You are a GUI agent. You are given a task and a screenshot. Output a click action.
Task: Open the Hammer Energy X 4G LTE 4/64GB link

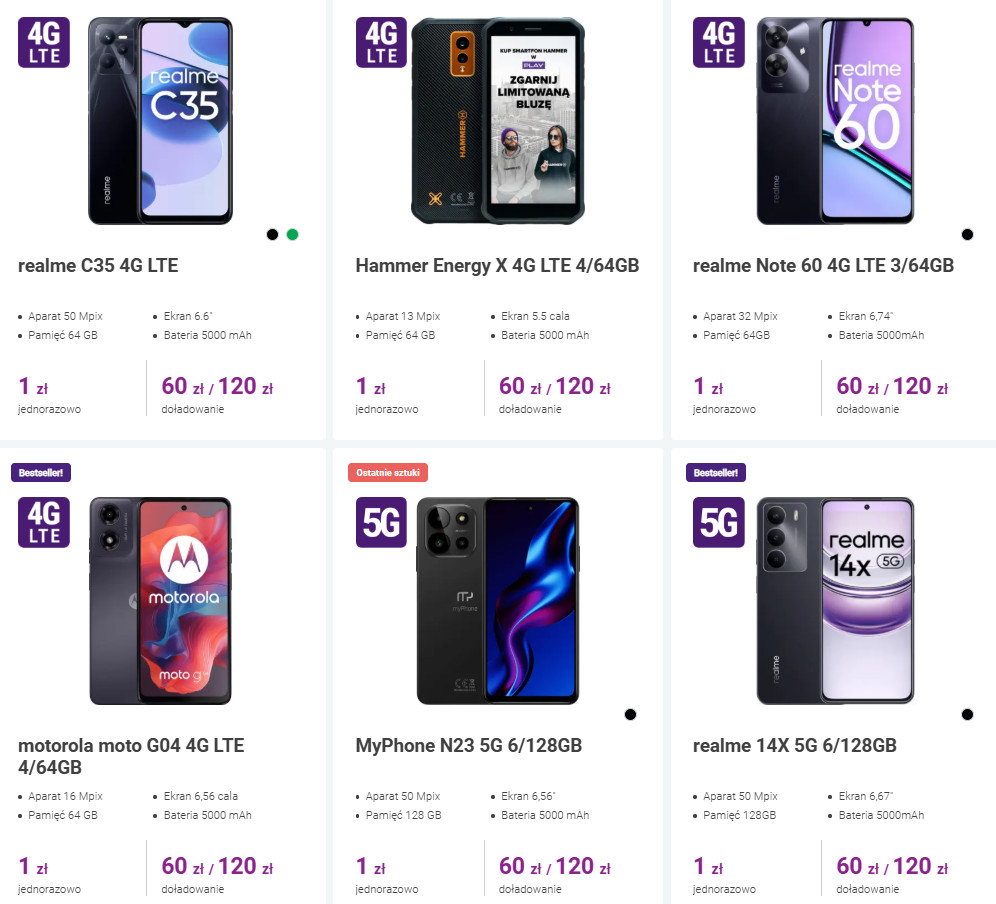pyautogui.click(x=497, y=266)
